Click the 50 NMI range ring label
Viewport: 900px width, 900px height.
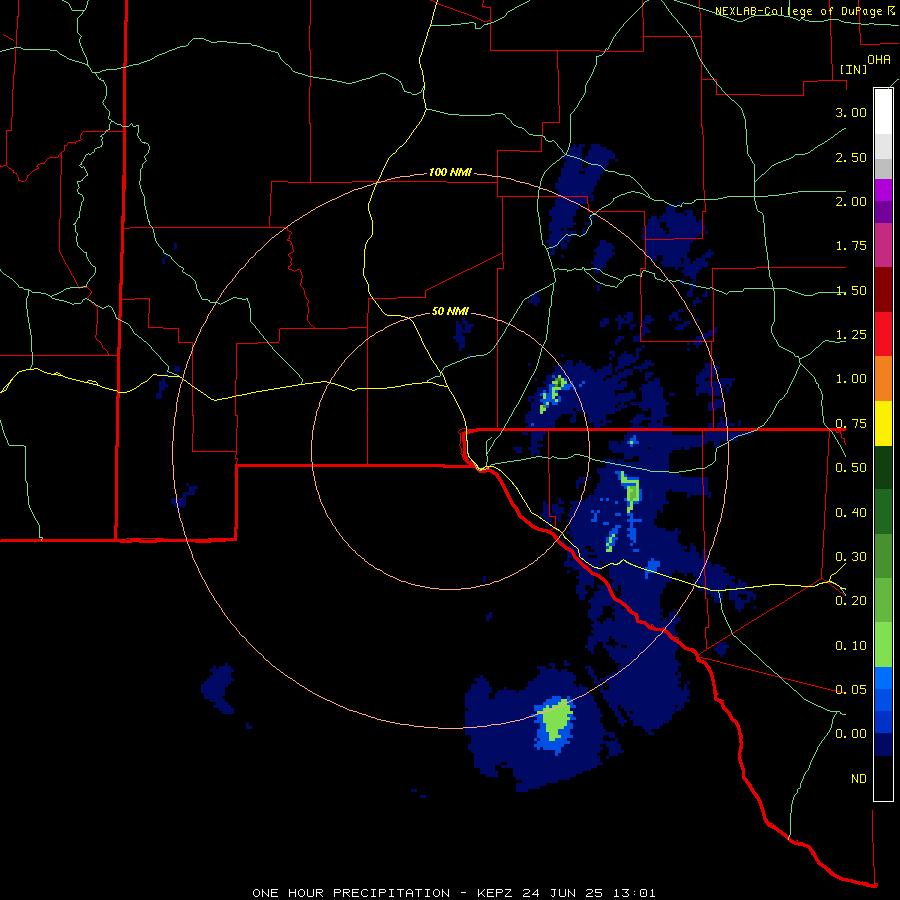tap(450, 312)
